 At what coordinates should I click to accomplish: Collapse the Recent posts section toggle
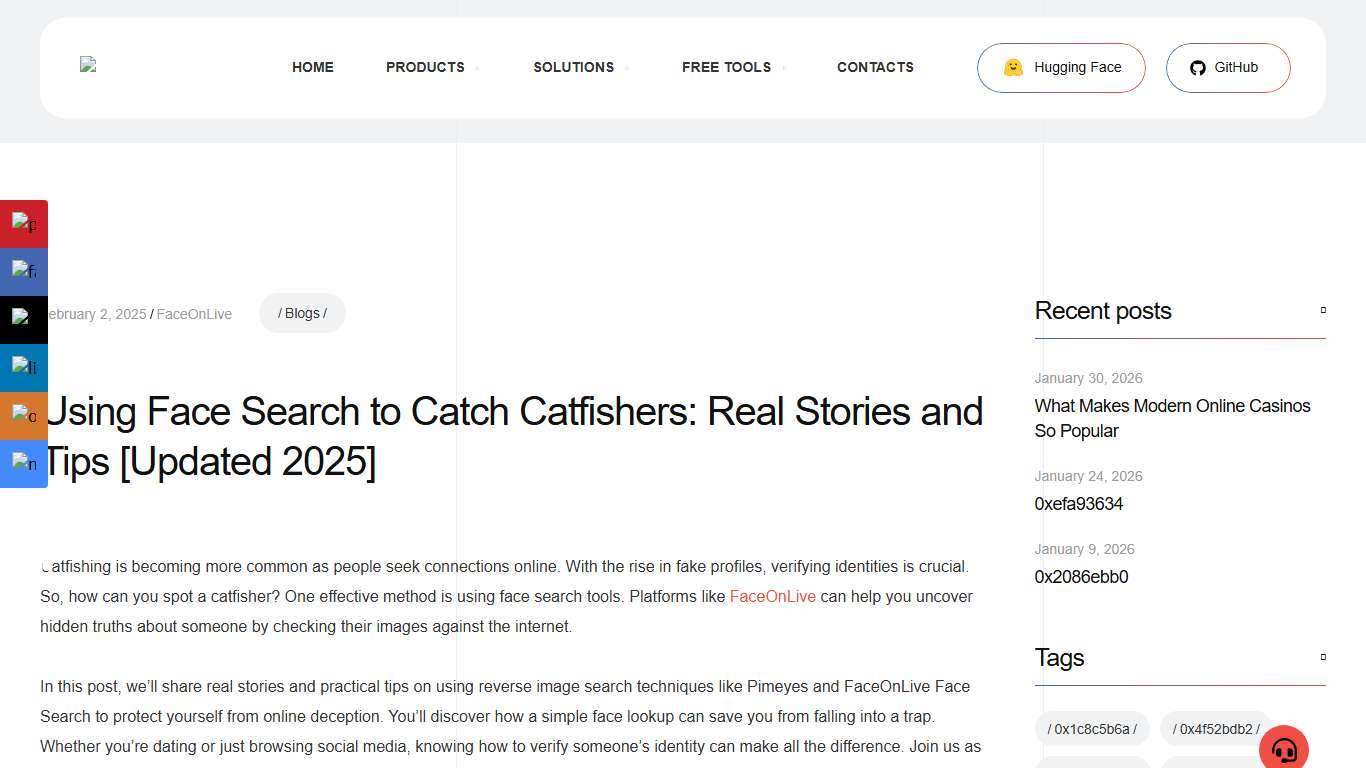[1322, 310]
